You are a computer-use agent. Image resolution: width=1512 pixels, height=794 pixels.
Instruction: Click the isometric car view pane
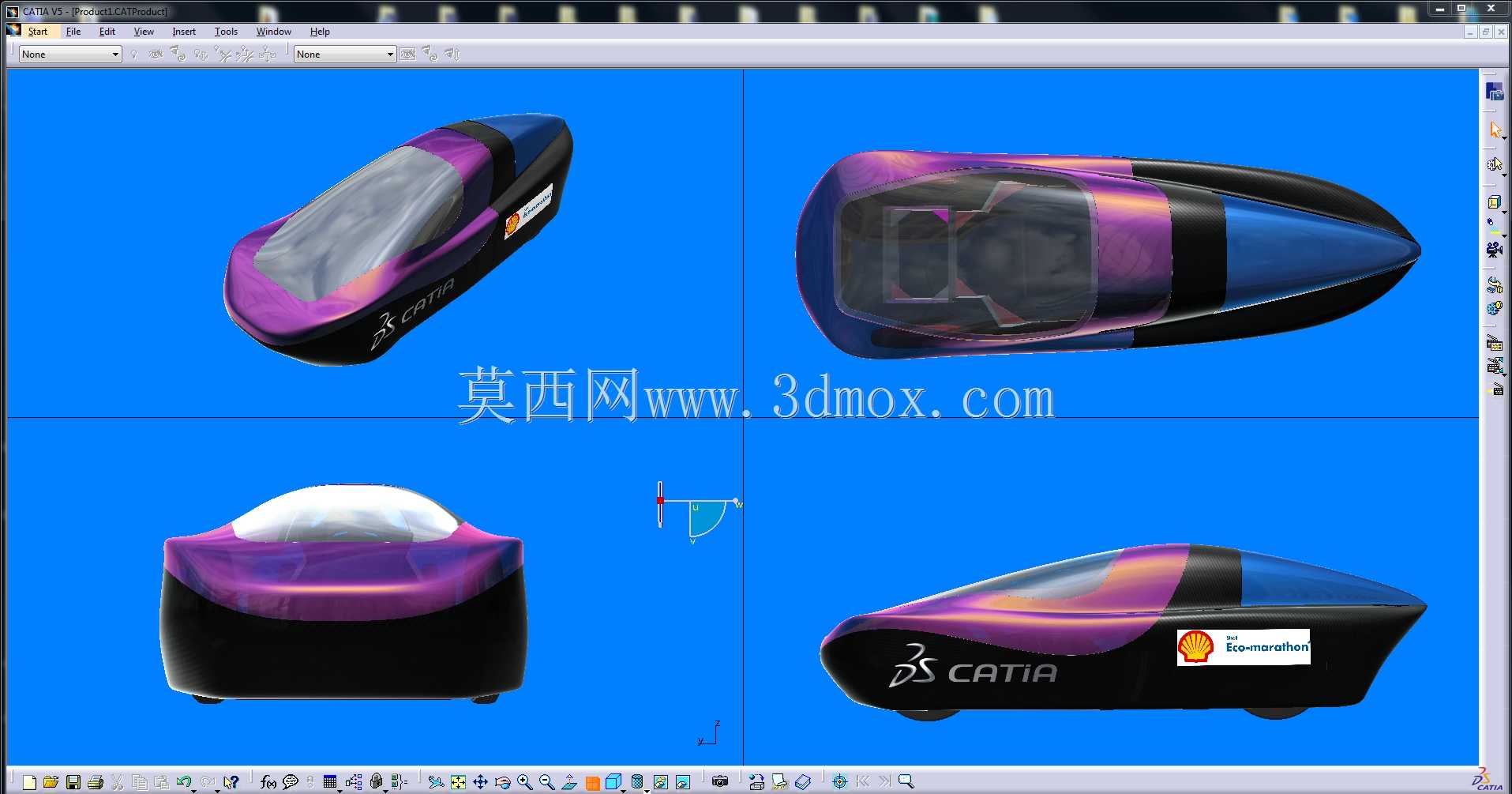pyautogui.click(x=375, y=243)
